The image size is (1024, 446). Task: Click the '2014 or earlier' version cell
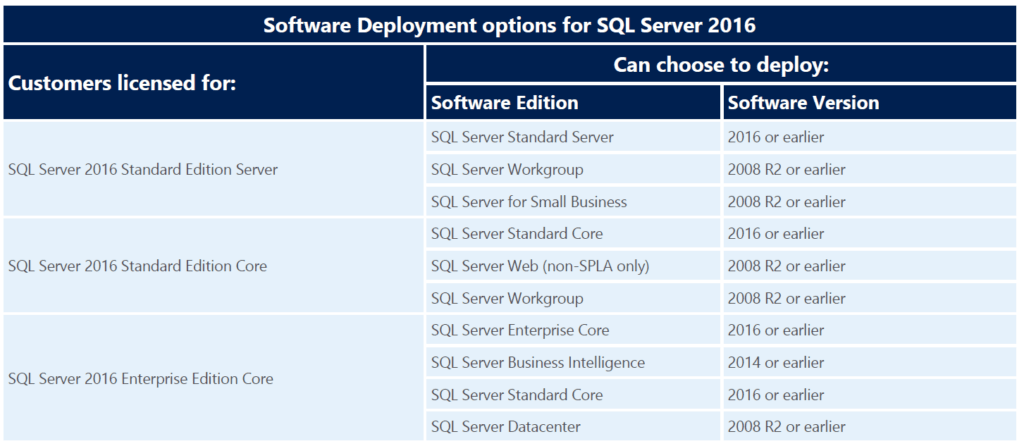[775, 362]
